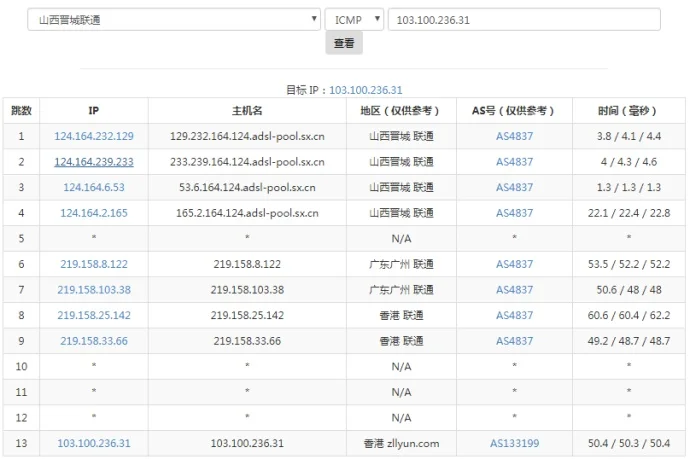The image size is (690, 459).
Task: Click the 查看 button
Action: pos(344,43)
